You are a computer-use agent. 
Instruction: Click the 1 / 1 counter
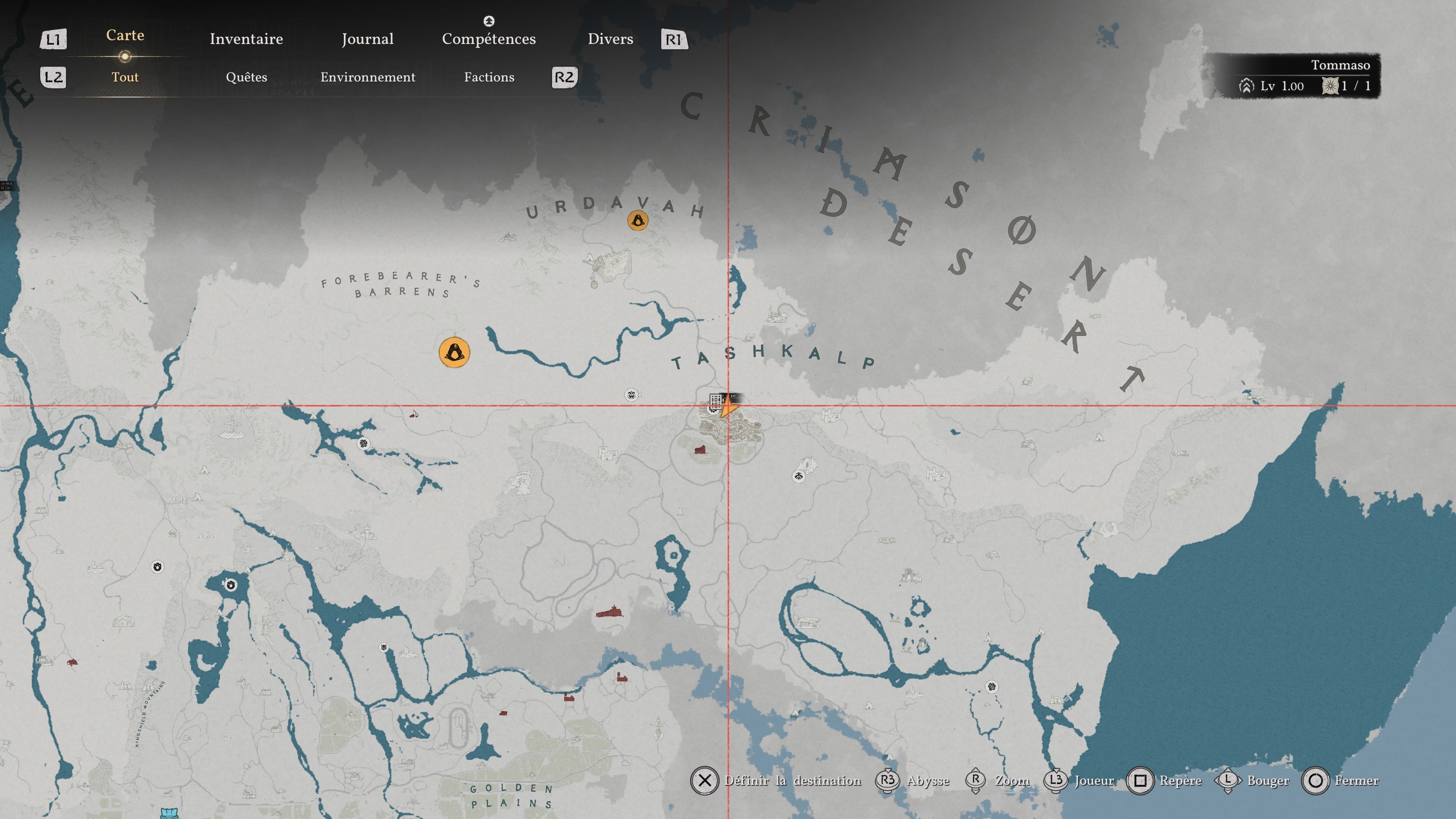coord(1356,86)
